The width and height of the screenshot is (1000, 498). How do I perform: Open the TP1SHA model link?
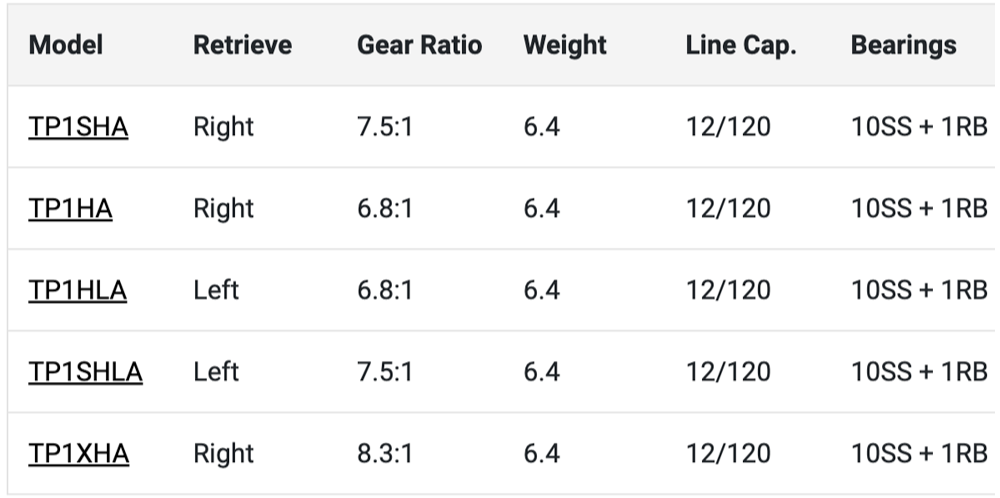tap(78, 127)
